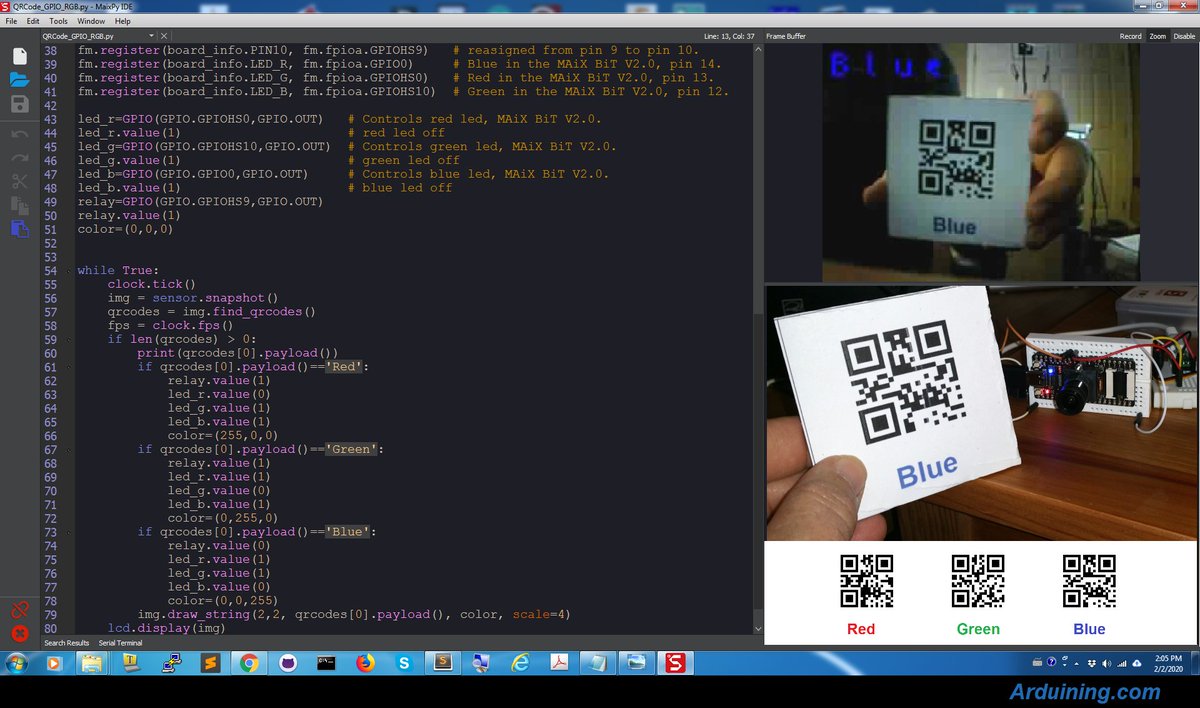Open the Window menu
The image size is (1200, 708).
point(91,21)
